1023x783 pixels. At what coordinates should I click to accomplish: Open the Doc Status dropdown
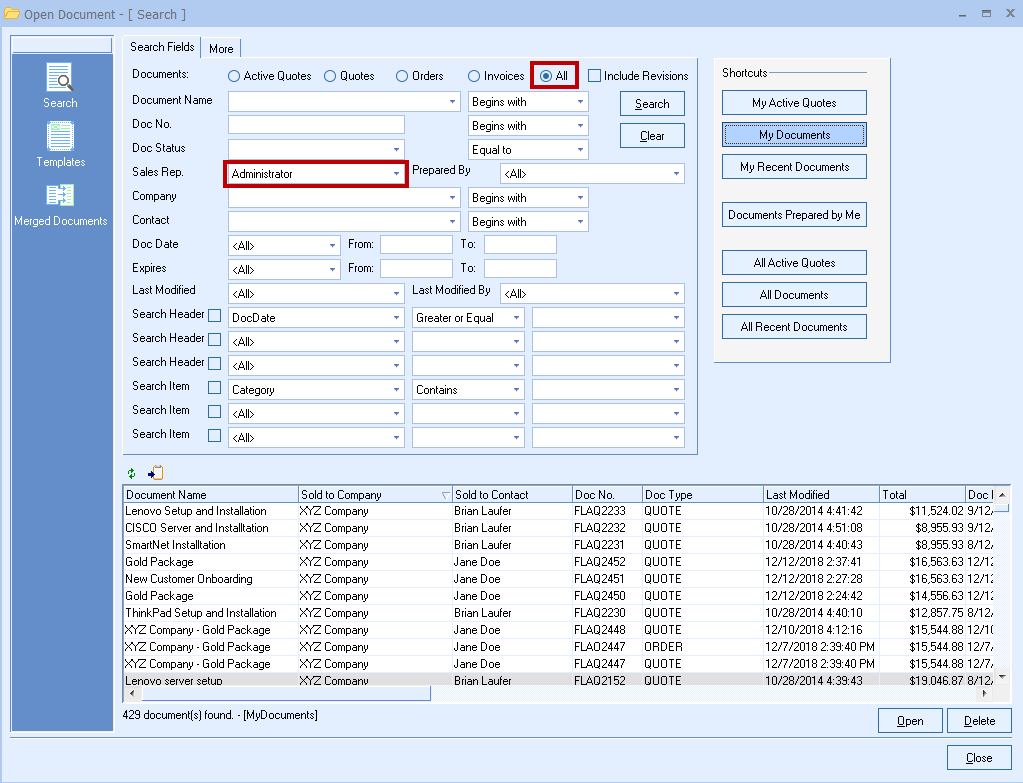pyautogui.click(x=396, y=150)
